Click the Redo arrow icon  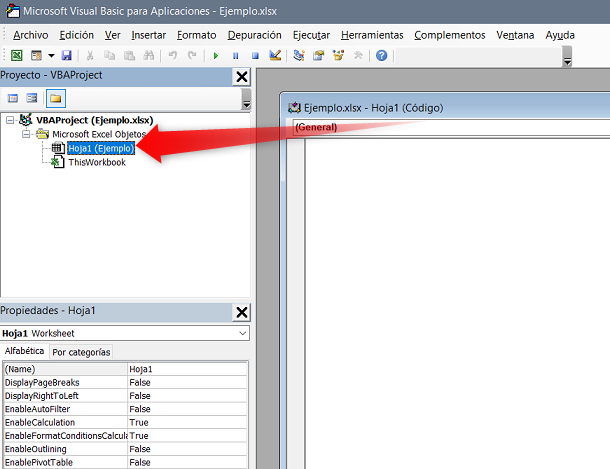tap(192, 56)
